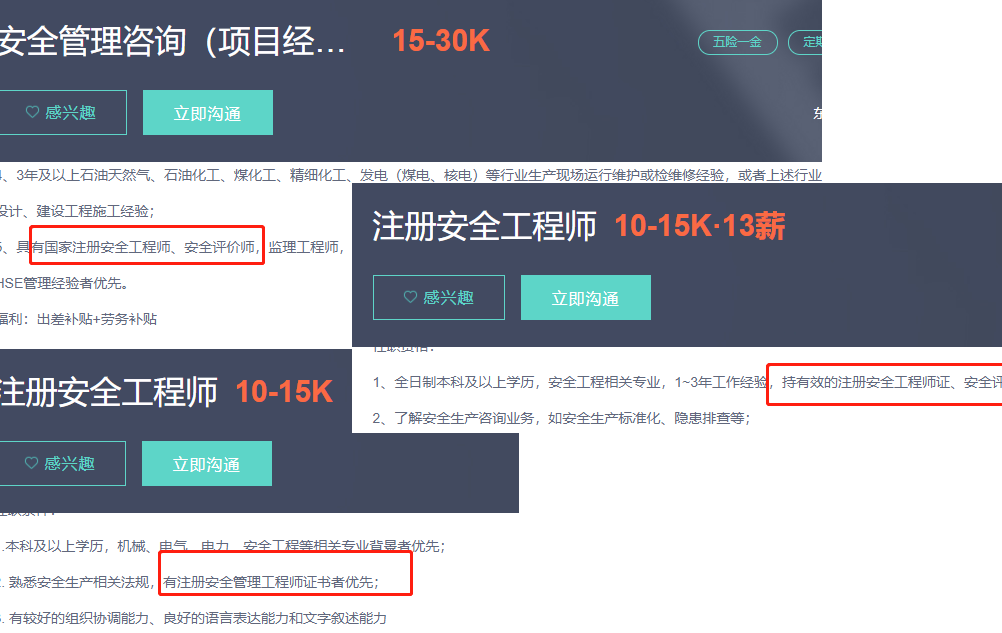Click the orange 15-30K salary label
Viewport: 1002px width, 633px height.
pos(441,41)
